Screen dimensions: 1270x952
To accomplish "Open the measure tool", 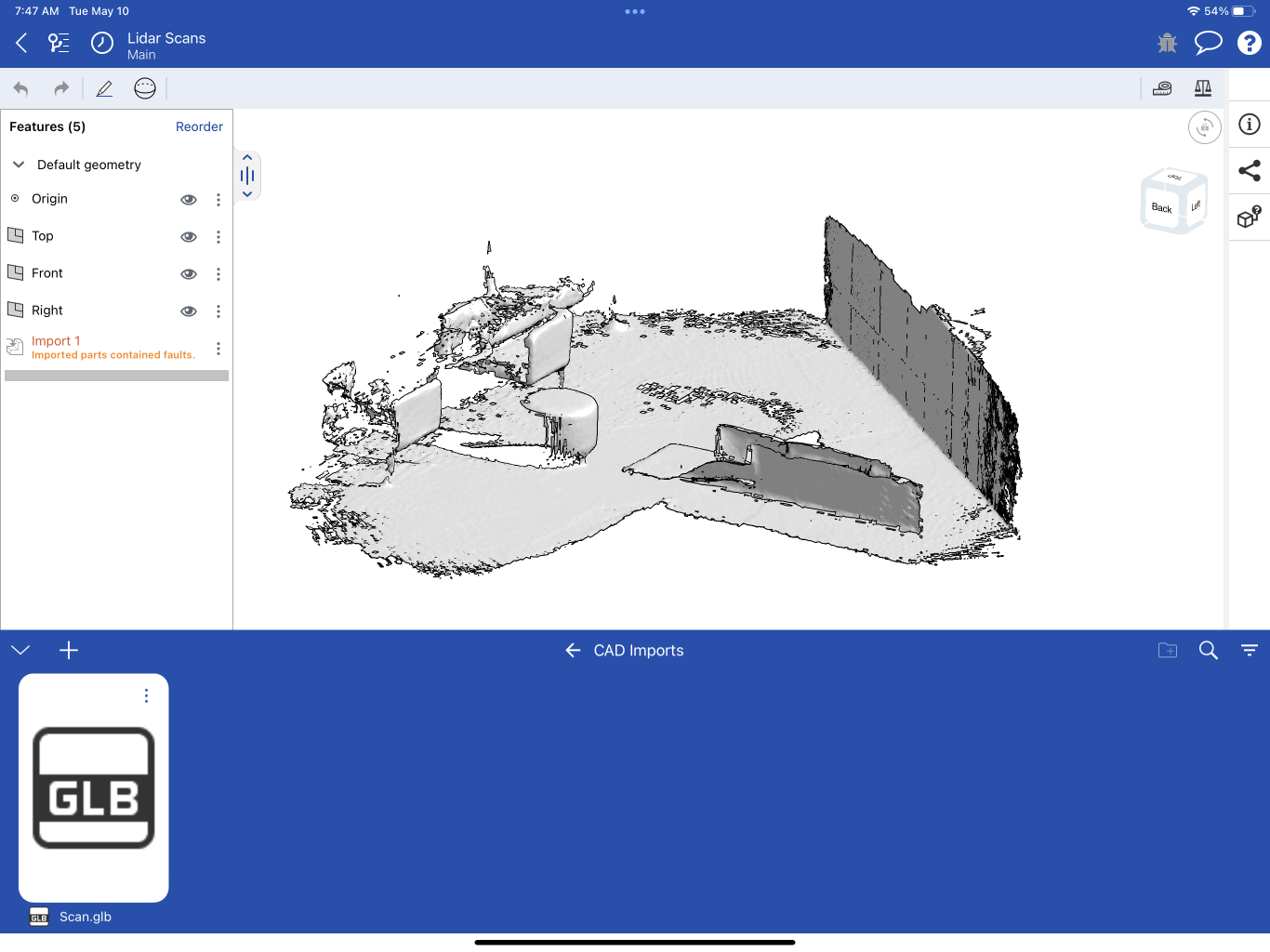I will pos(1162,88).
